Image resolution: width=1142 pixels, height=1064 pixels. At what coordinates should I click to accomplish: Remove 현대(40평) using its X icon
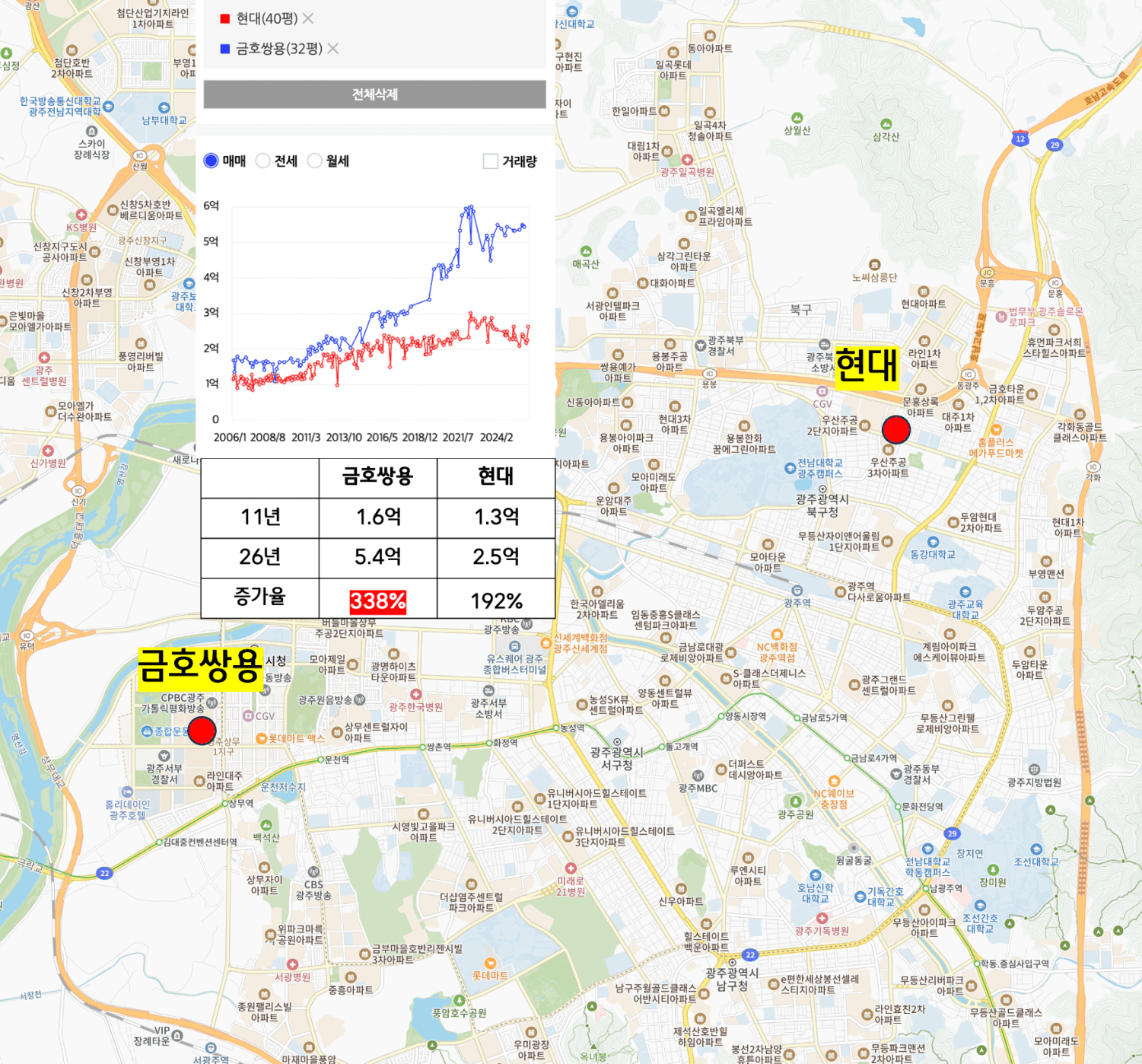pos(307,18)
